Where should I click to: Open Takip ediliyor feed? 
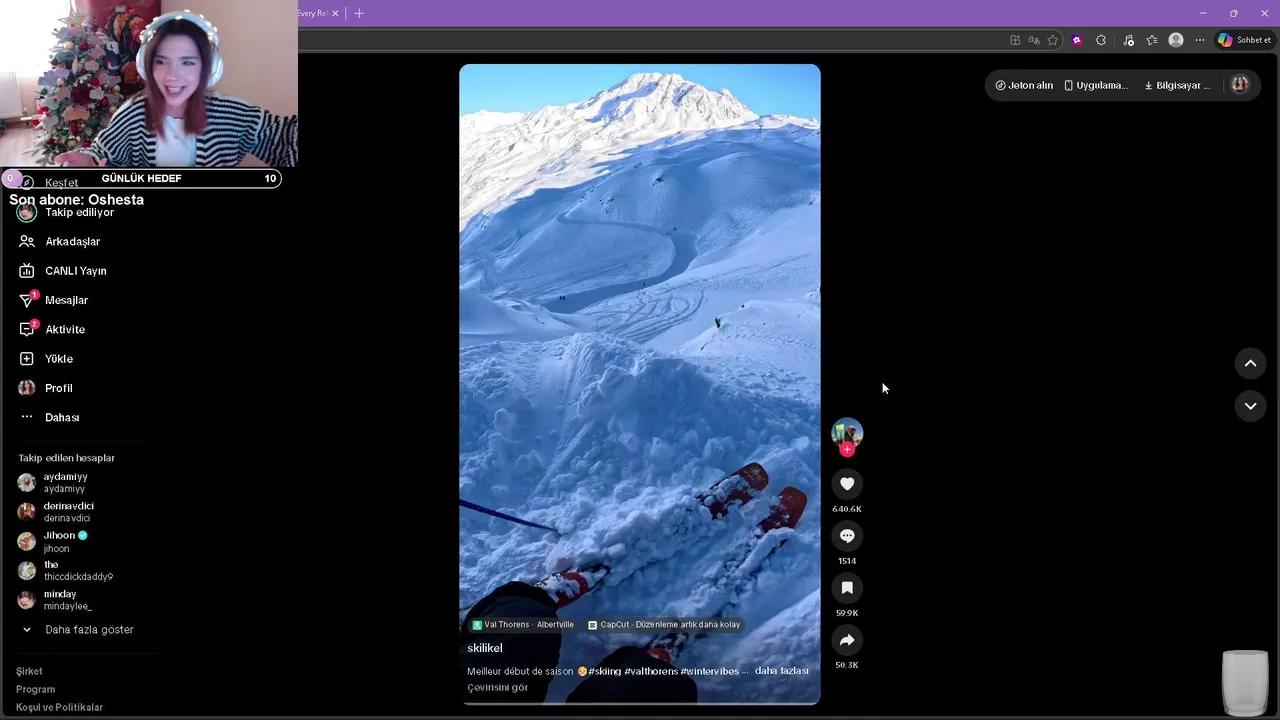click(80, 212)
